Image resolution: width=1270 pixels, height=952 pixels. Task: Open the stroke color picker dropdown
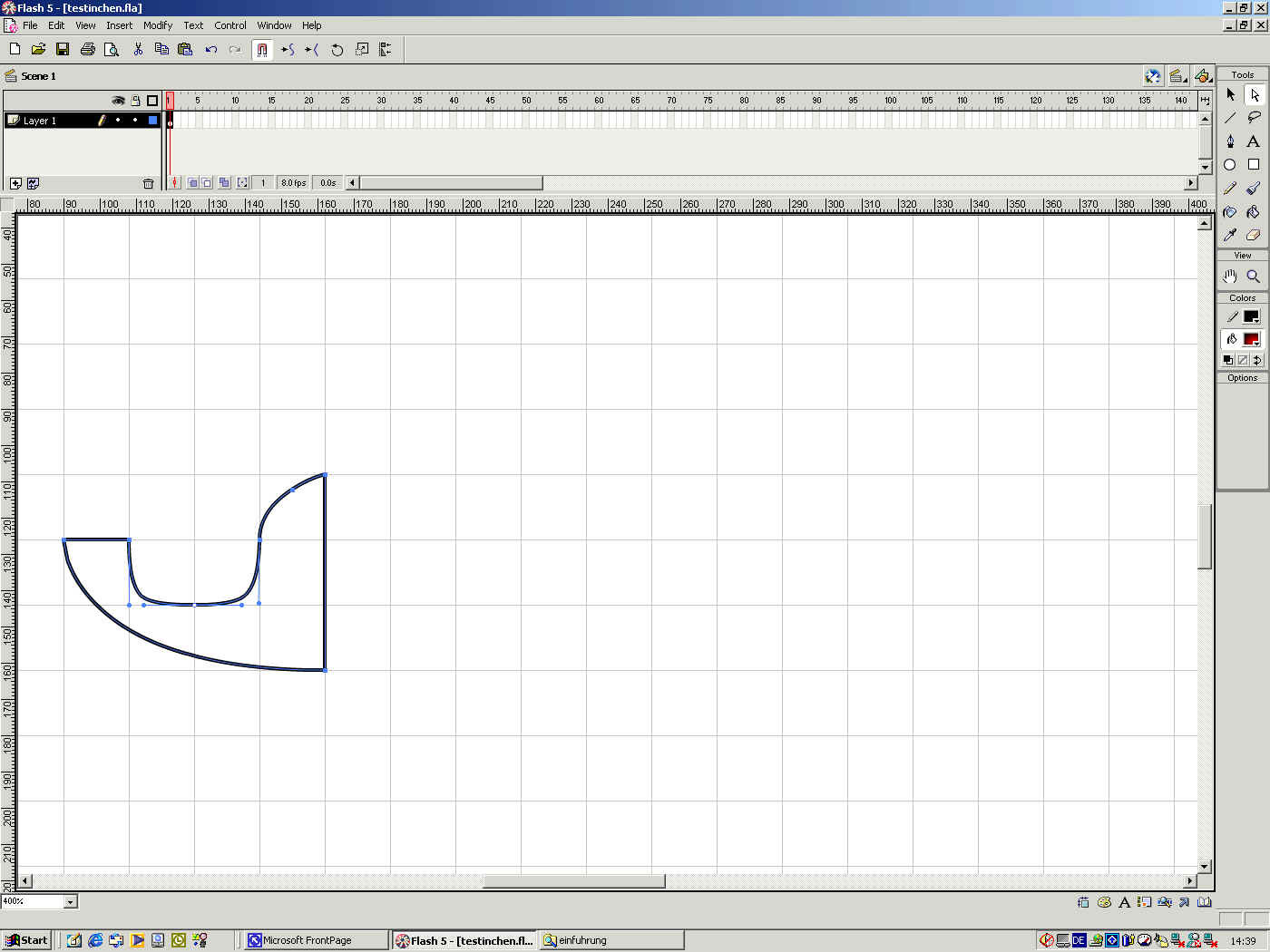[1251, 316]
